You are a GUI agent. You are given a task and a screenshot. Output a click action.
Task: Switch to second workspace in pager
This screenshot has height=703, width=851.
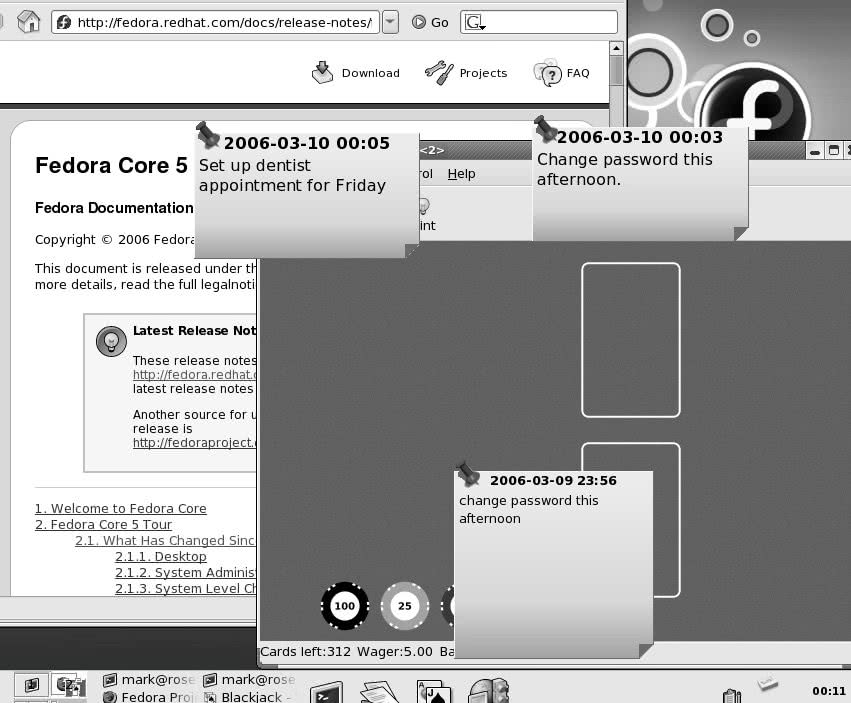click(x=69, y=685)
